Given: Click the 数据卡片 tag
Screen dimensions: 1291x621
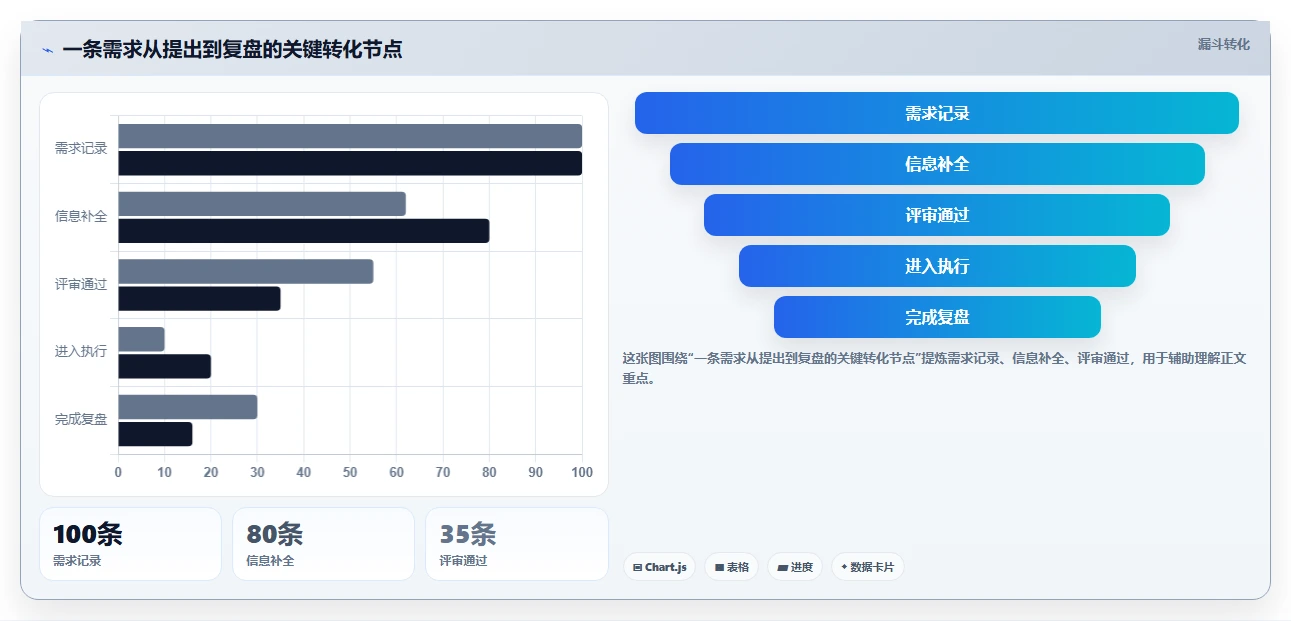Looking at the screenshot, I should click(x=868, y=567).
